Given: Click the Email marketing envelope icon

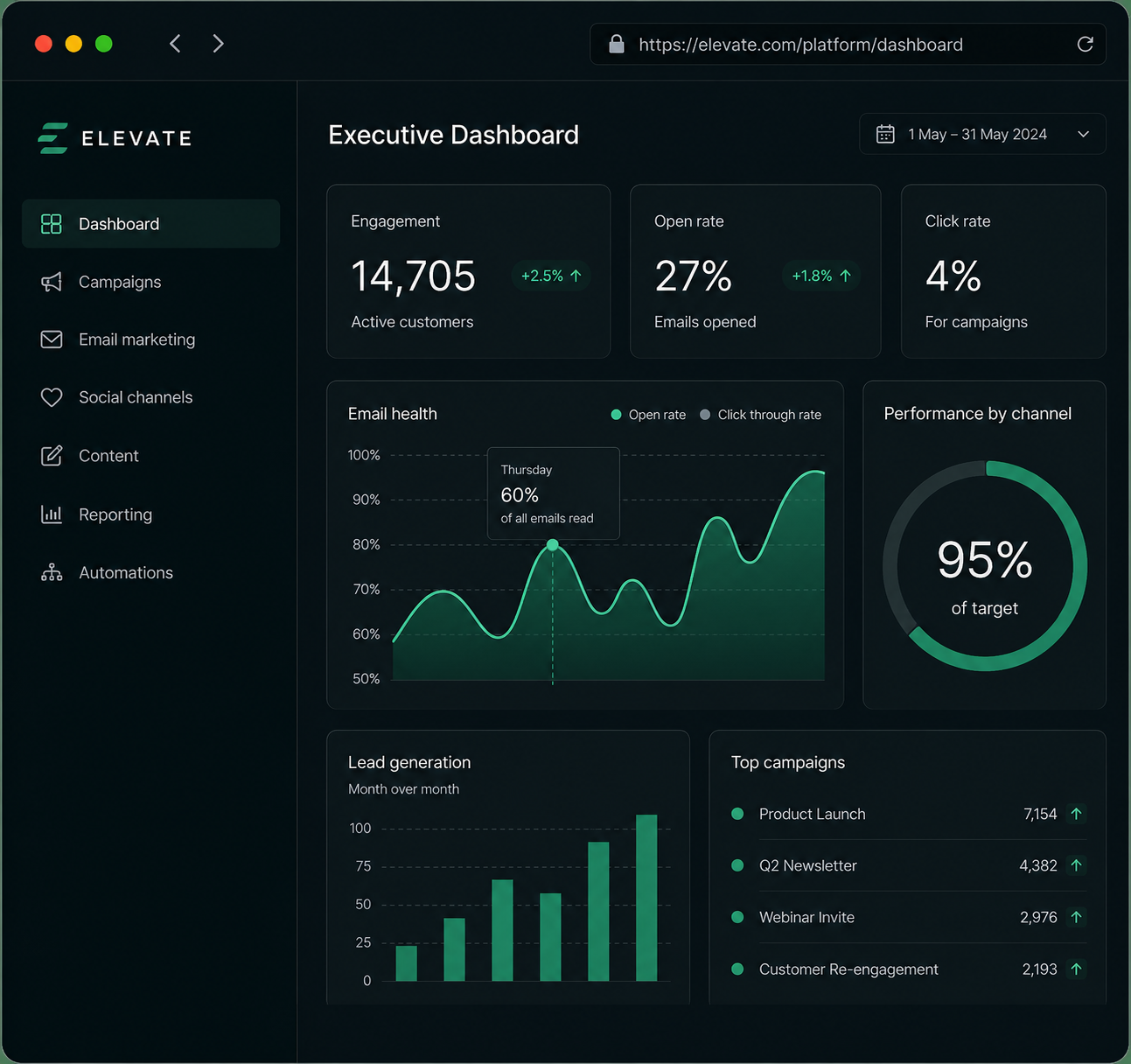Looking at the screenshot, I should [52, 339].
